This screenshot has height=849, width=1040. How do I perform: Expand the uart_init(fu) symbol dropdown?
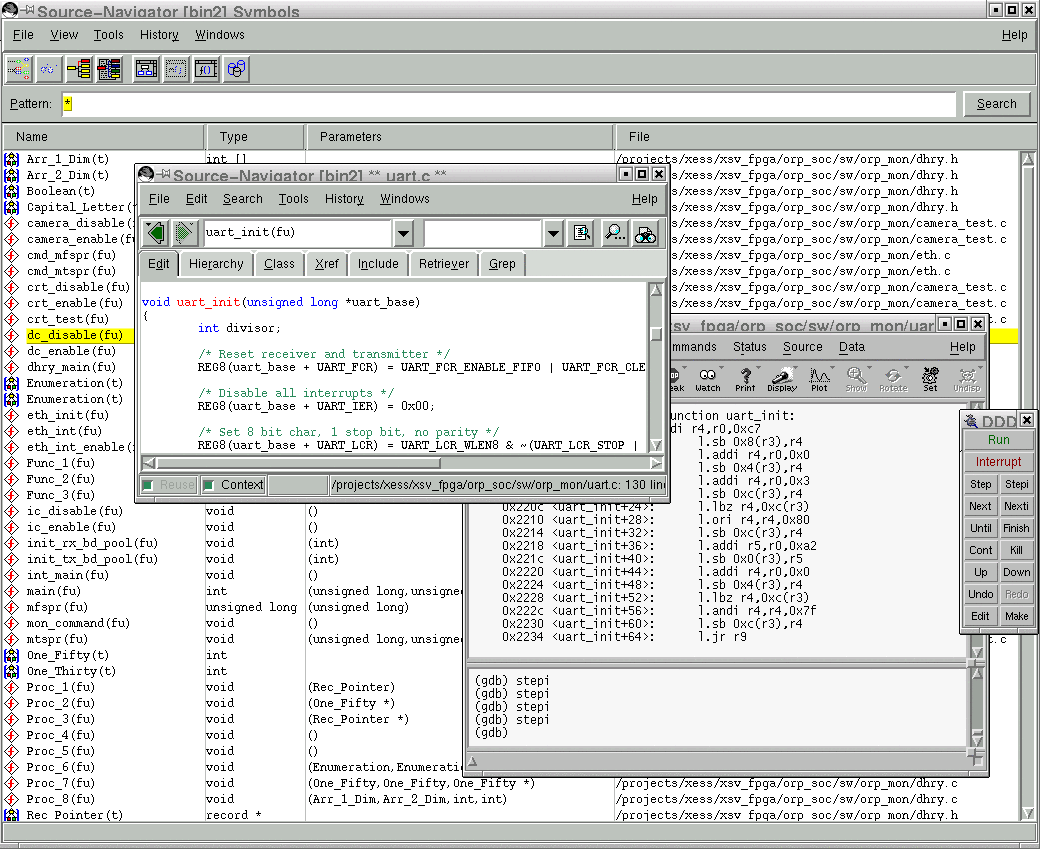tap(402, 233)
